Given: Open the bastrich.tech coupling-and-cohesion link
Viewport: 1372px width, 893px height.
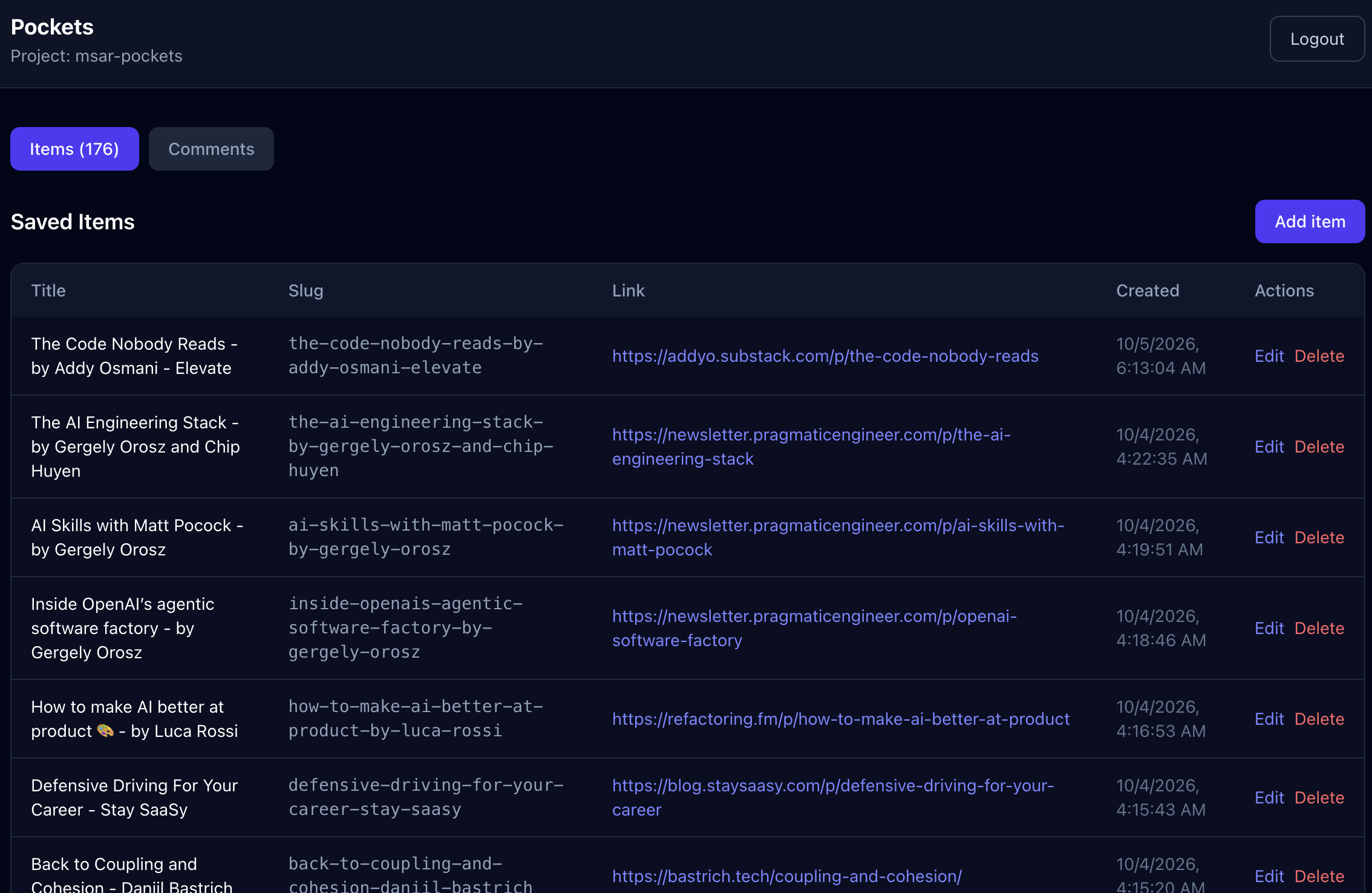Looking at the screenshot, I should pos(787,876).
